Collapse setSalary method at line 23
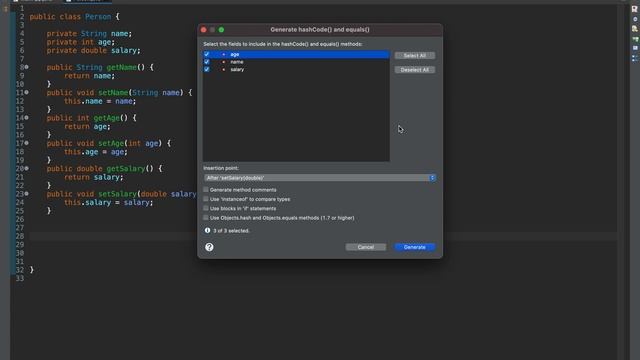This screenshot has width=640, height=360. tap(27, 193)
